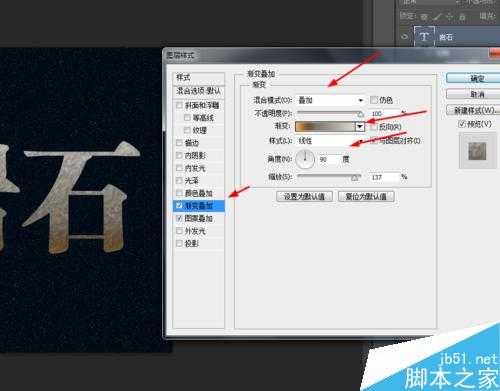Open gradient editor via the gradient swatch
This screenshot has width=500, height=391.
click(325, 126)
